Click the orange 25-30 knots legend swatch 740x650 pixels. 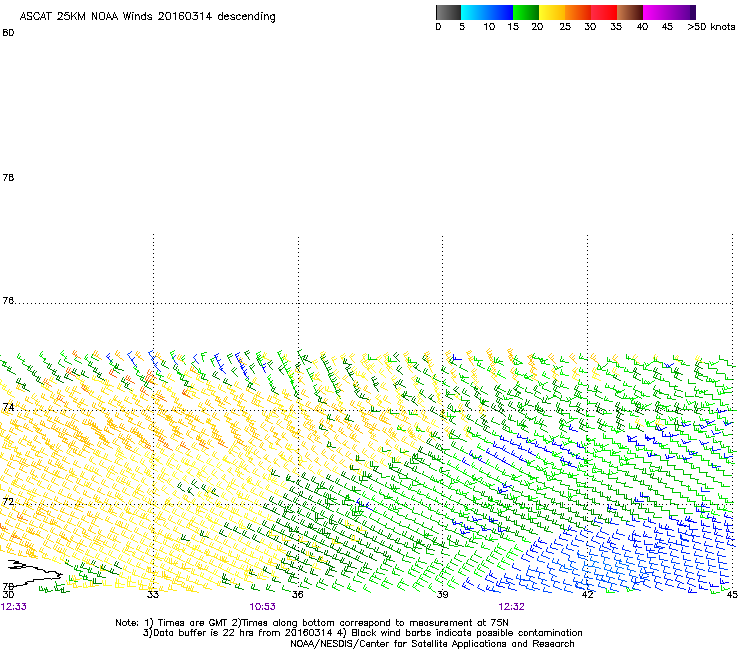[578, 12]
